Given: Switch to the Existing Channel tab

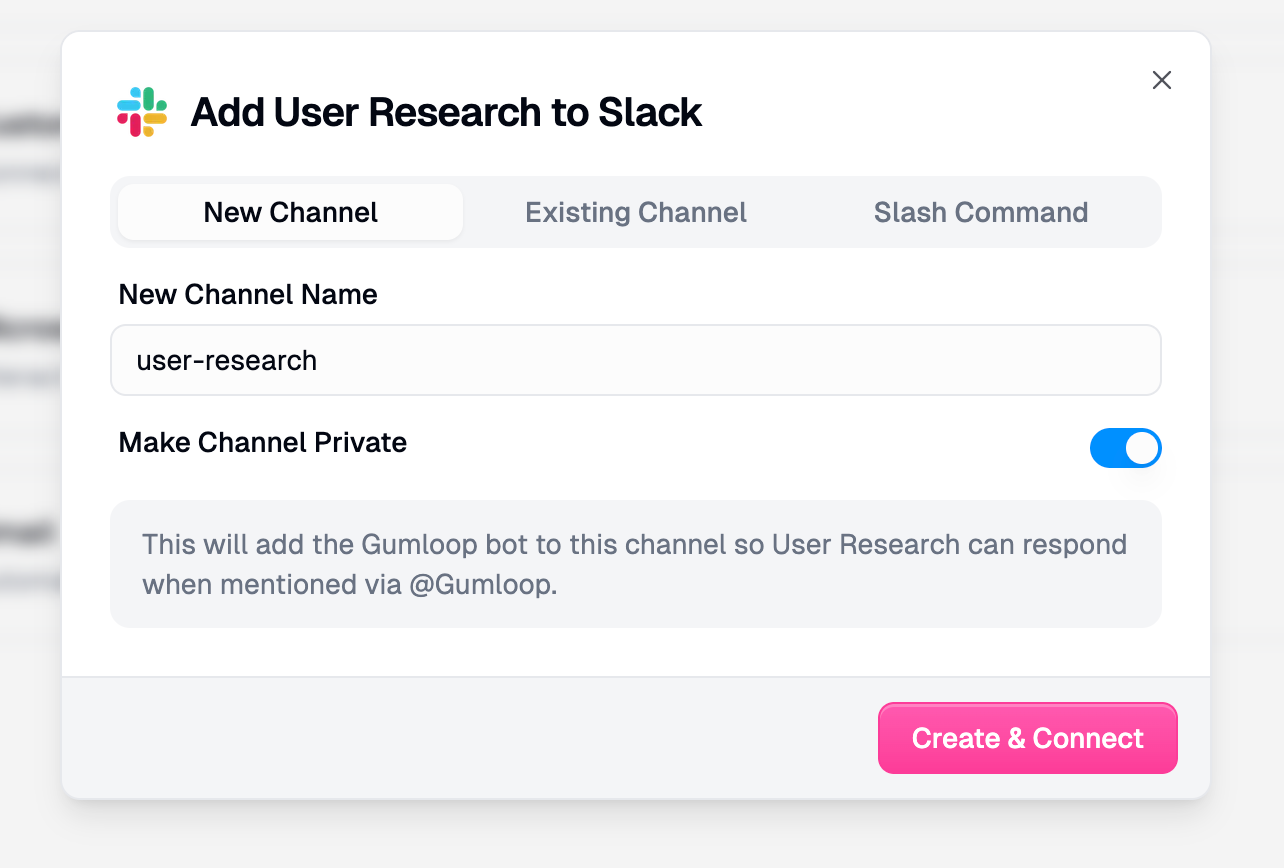Looking at the screenshot, I should (635, 212).
